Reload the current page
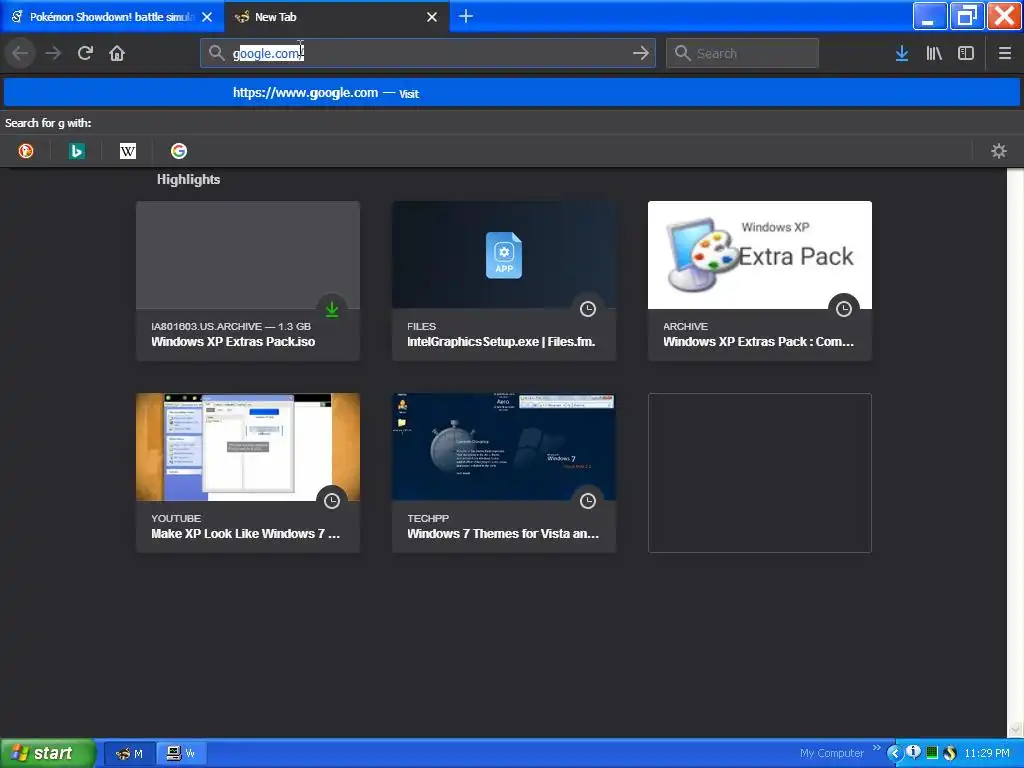The image size is (1024, 768). coord(85,53)
